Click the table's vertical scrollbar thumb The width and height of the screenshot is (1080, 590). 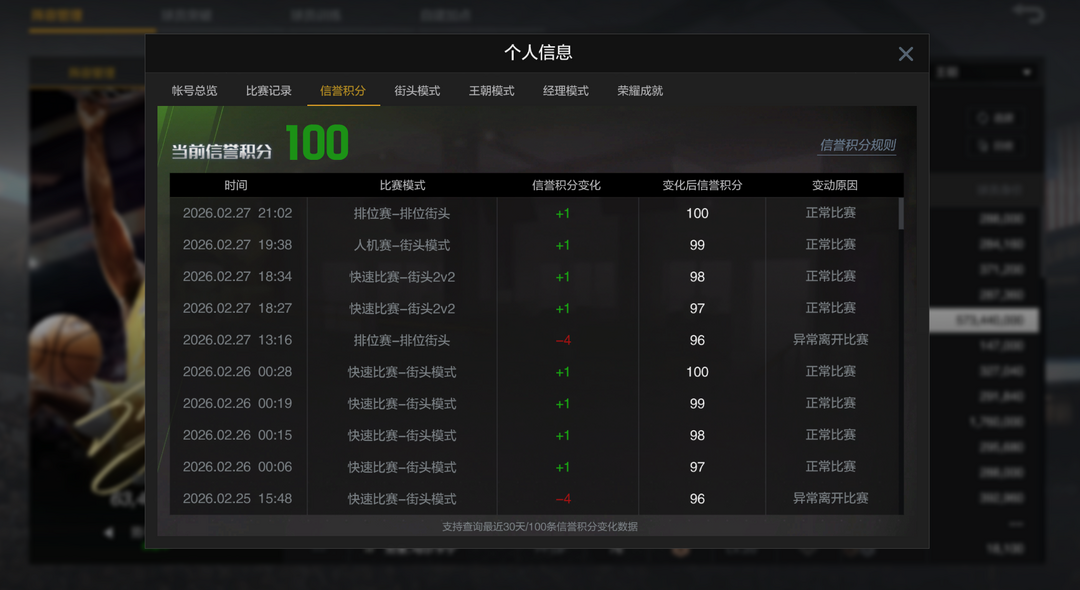(901, 214)
